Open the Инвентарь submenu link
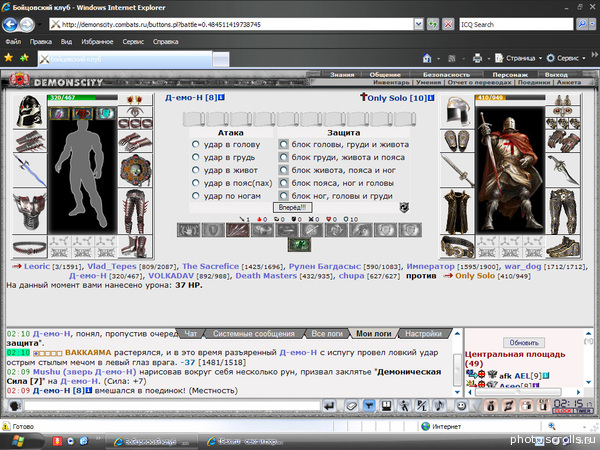Screen dimensions: 600x450 pyautogui.click(x=391, y=82)
